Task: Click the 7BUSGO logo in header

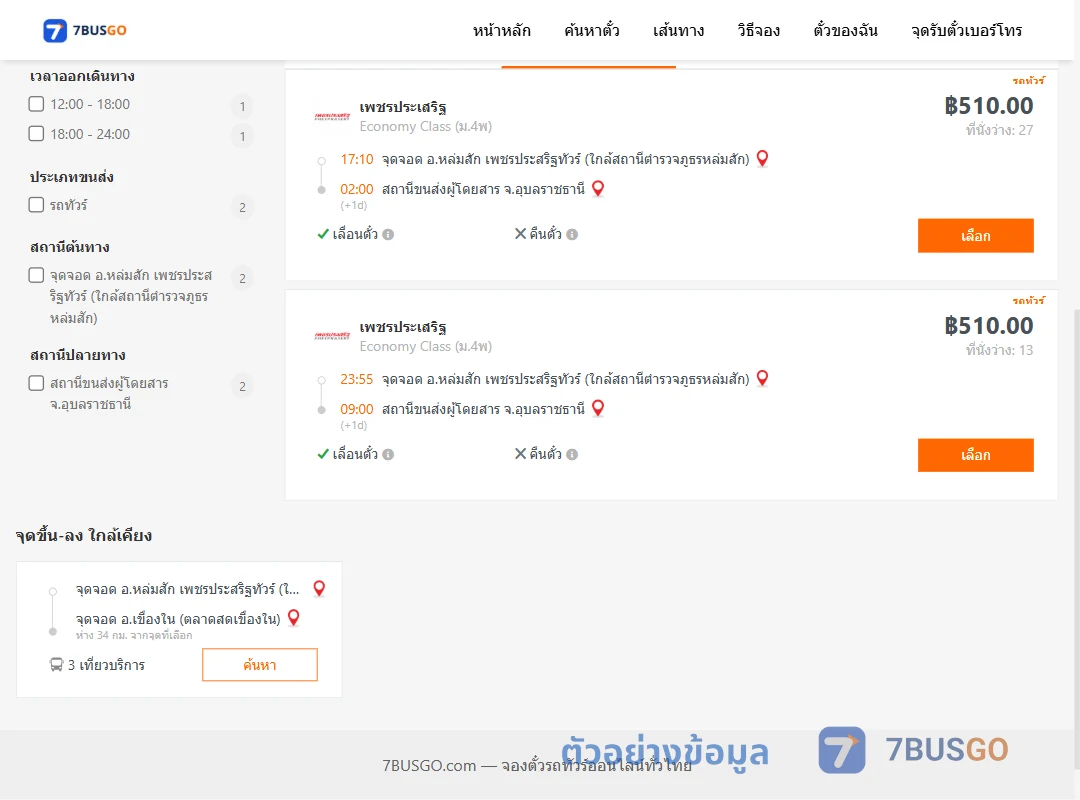Action: pos(85,30)
